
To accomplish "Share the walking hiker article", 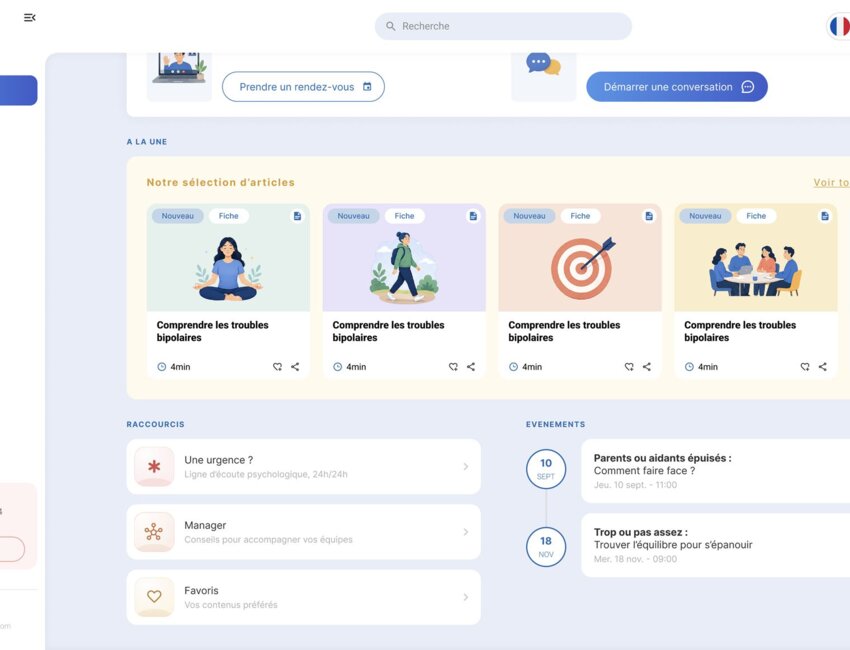I will coord(471,366).
